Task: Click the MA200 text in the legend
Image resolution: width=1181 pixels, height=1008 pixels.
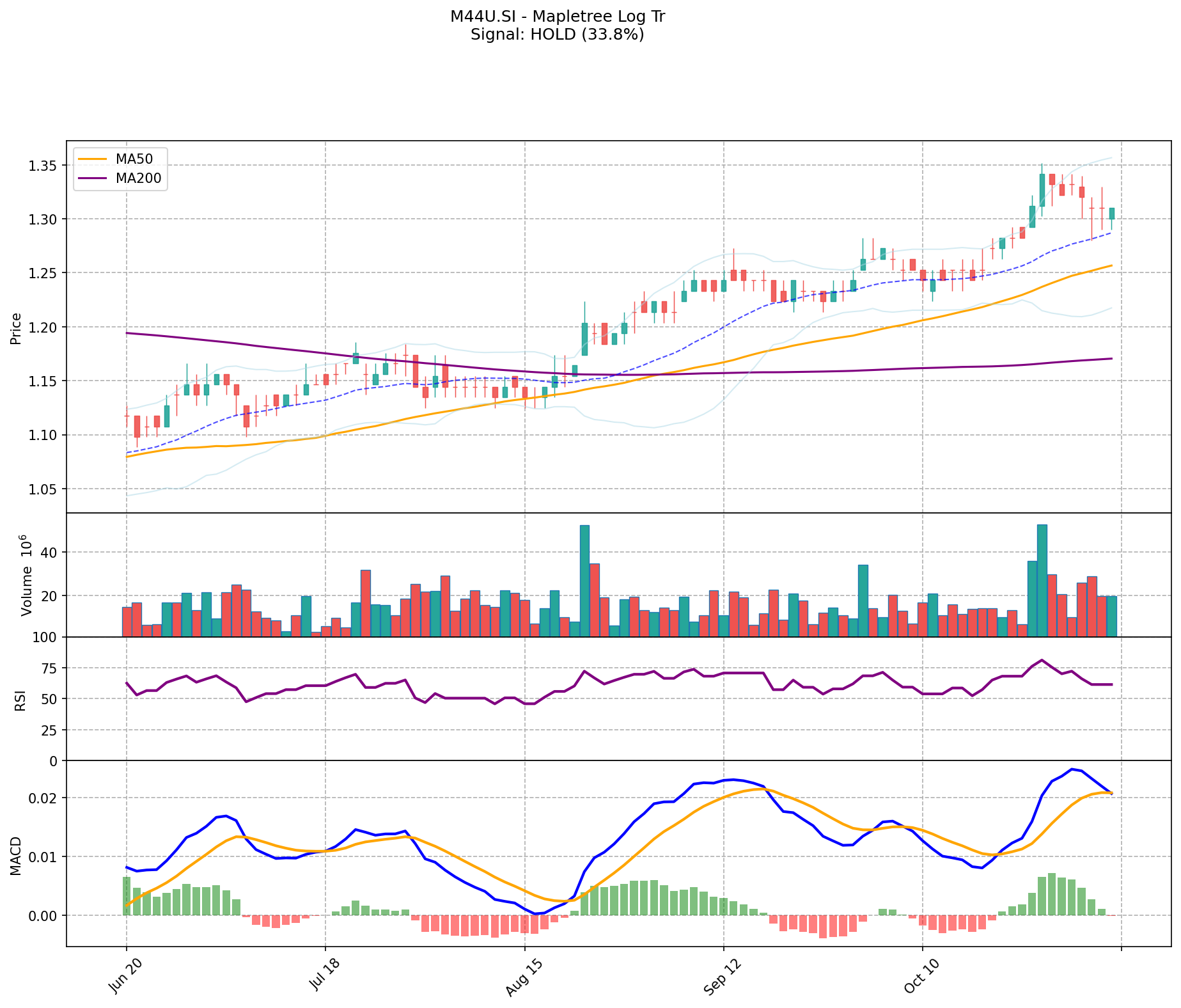Action: [138, 178]
